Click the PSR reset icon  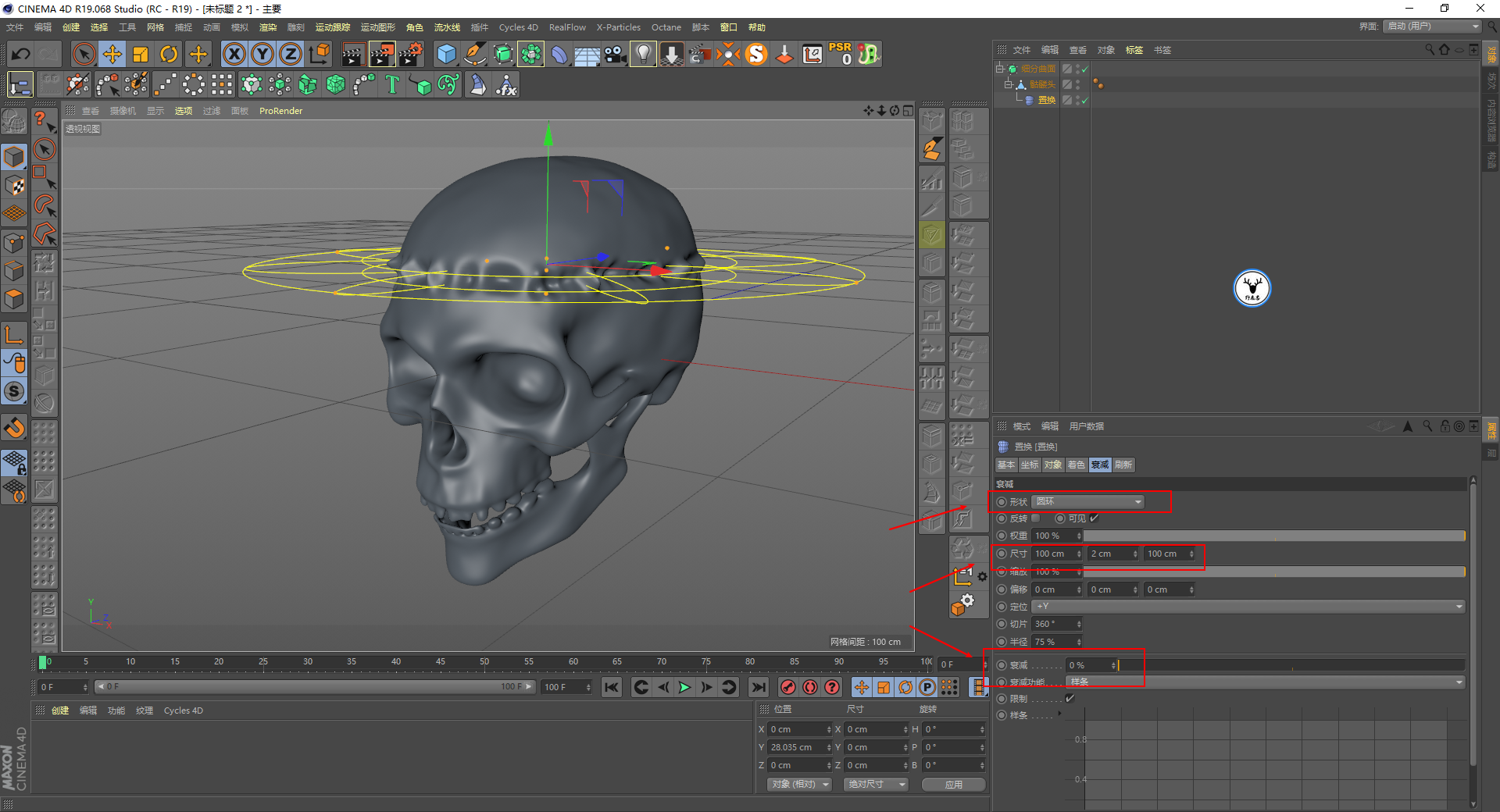coord(841,55)
